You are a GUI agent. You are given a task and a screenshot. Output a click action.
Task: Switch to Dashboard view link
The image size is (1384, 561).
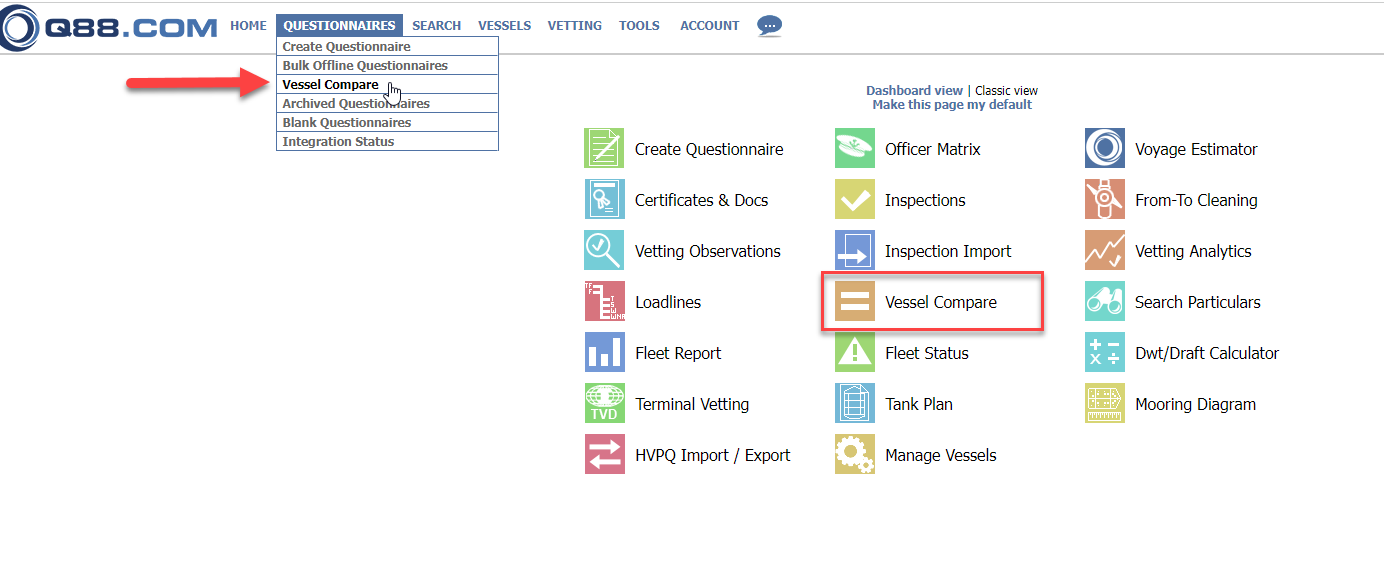click(914, 90)
